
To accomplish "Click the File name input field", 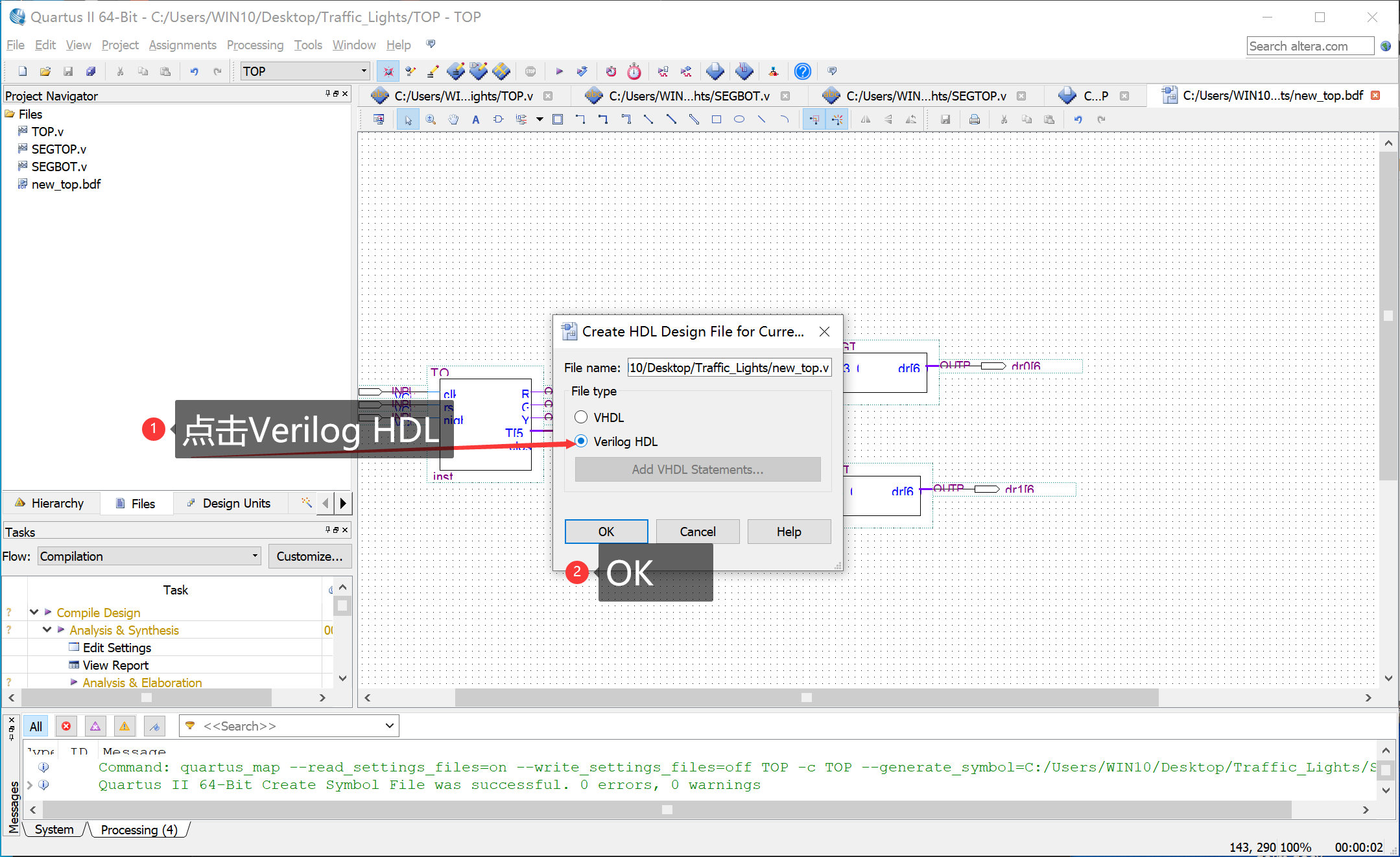I will (729, 368).
